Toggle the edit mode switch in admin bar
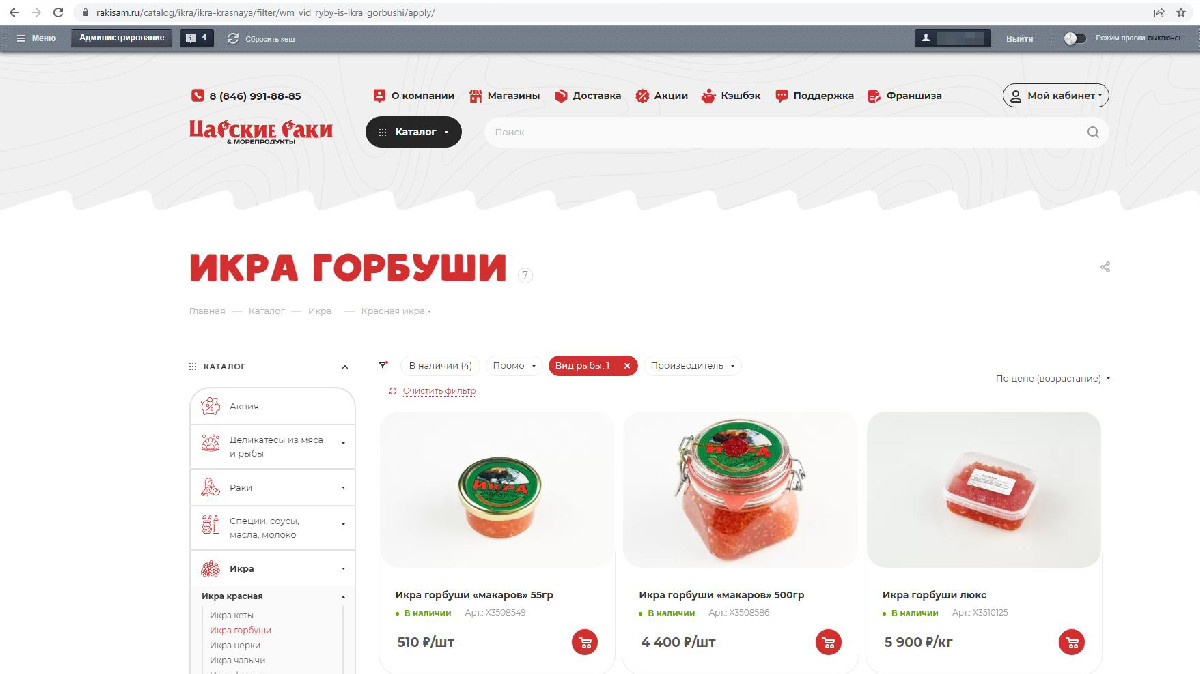This screenshot has height=674, width=1200. click(x=1074, y=38)
